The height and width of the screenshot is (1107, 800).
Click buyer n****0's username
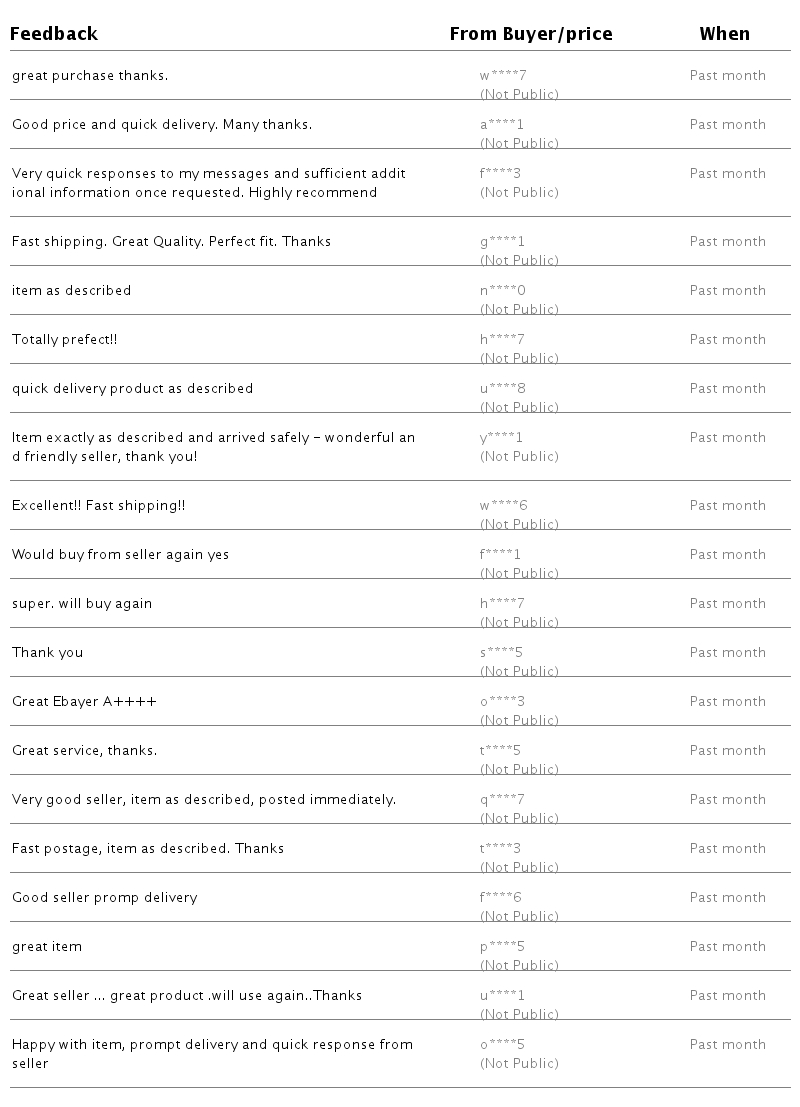(x=503, y=290)
